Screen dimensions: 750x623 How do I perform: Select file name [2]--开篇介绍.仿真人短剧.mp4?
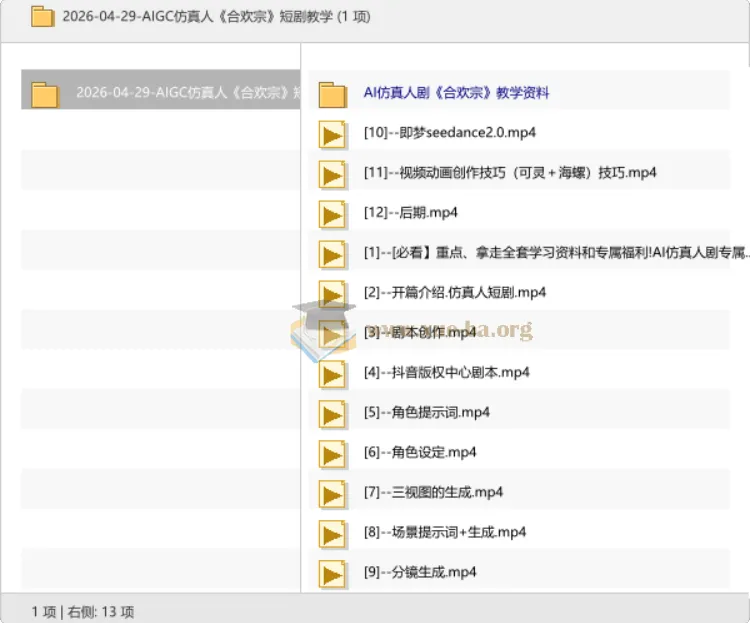click(x=455, y=292)
